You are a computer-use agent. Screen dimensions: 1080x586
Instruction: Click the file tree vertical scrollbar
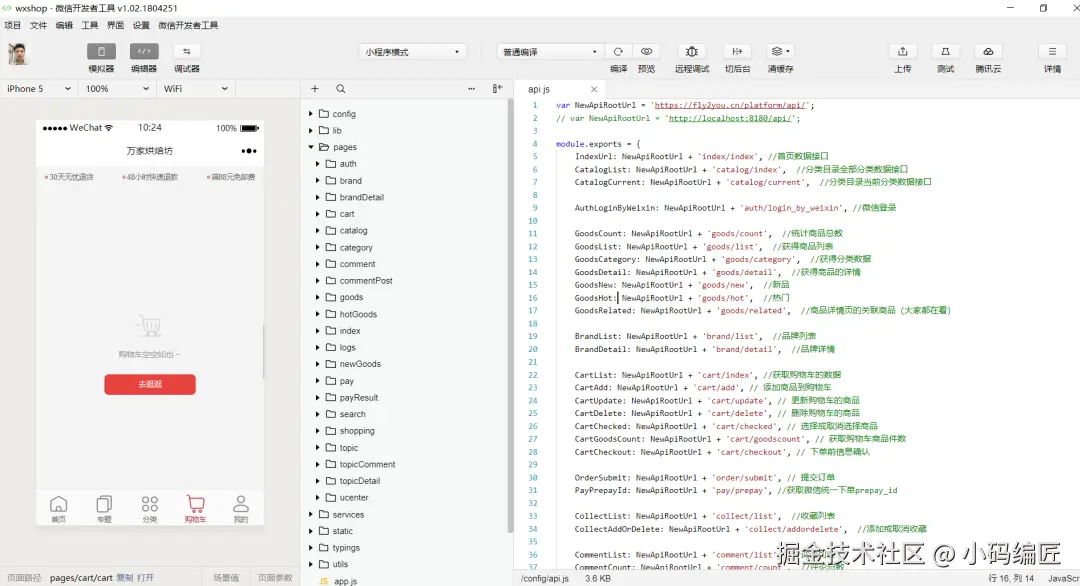tap(510, 317)
